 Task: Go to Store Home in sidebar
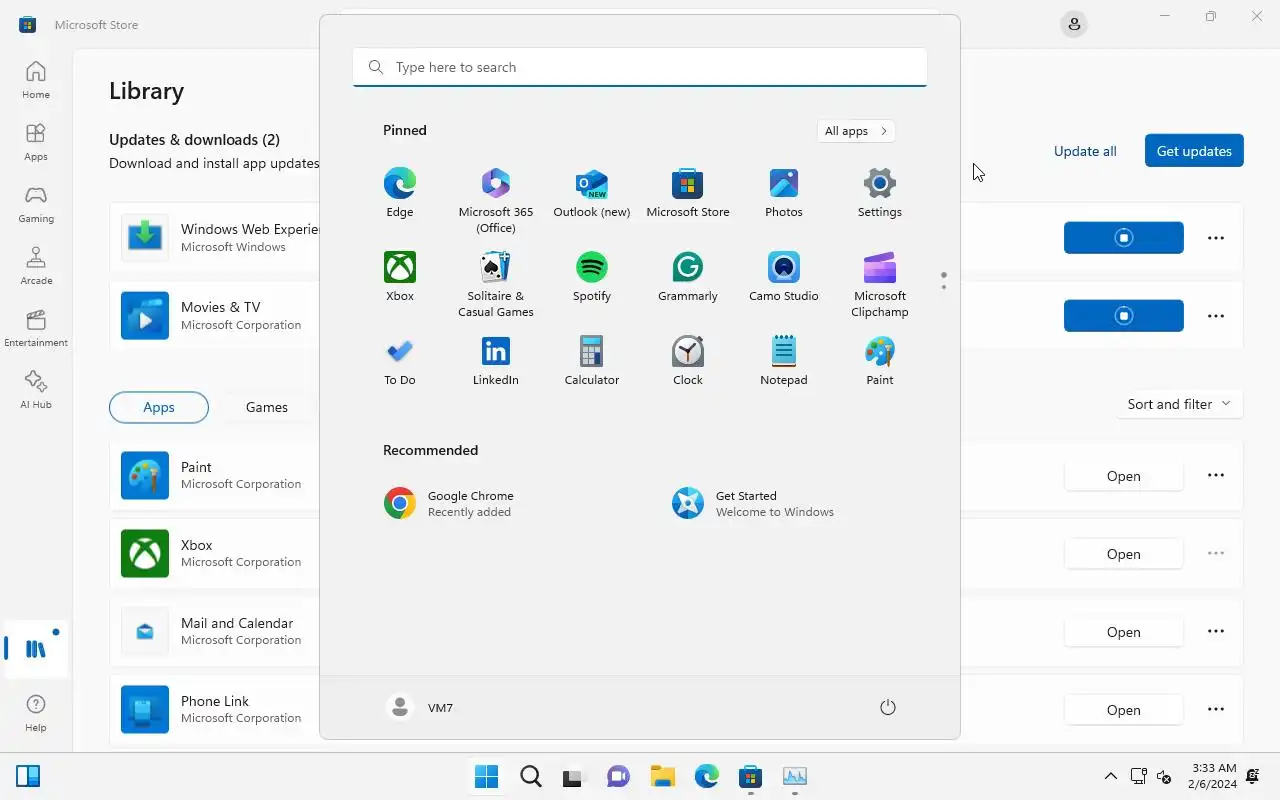(36, 80)
